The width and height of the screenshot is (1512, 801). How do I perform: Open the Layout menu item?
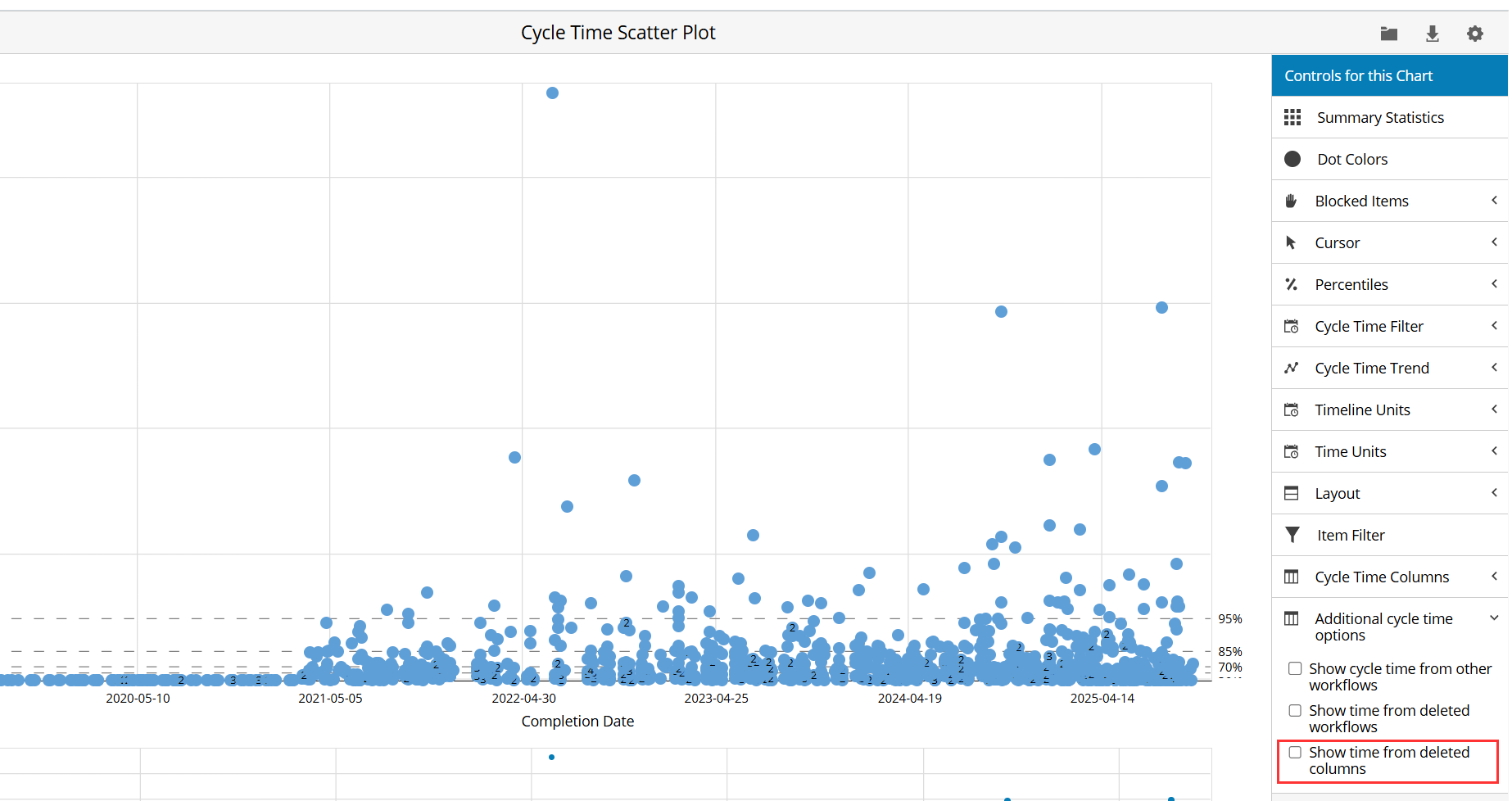click(1337, 494)
